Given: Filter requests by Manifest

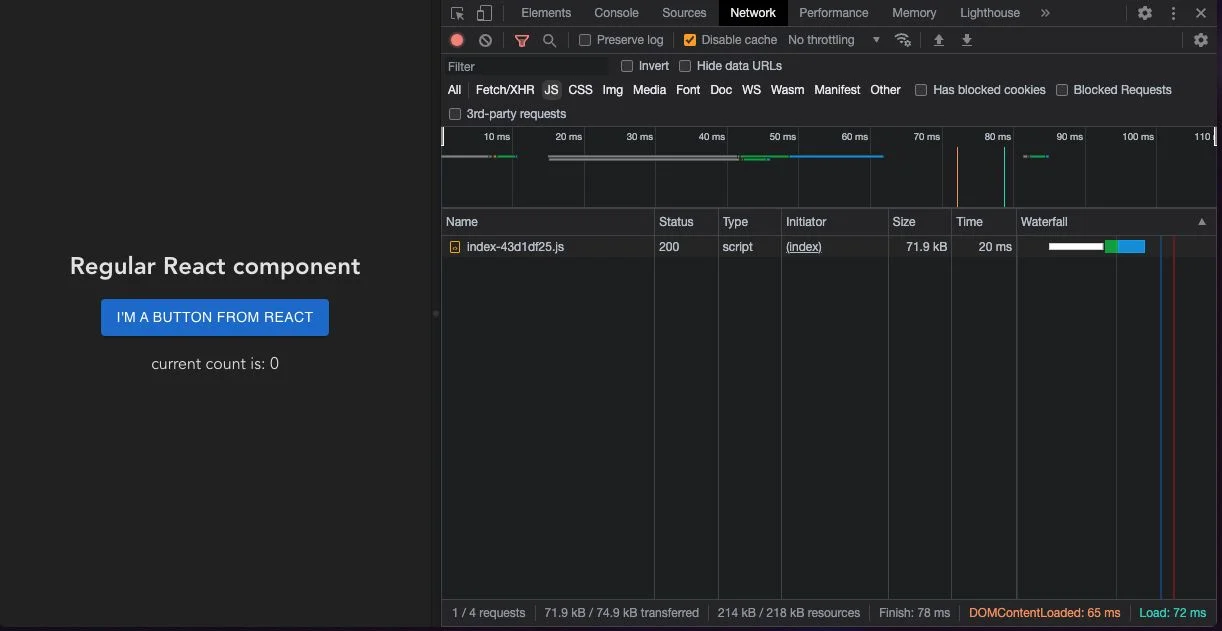Looking at the screenshot, I should tap(837, 90).
